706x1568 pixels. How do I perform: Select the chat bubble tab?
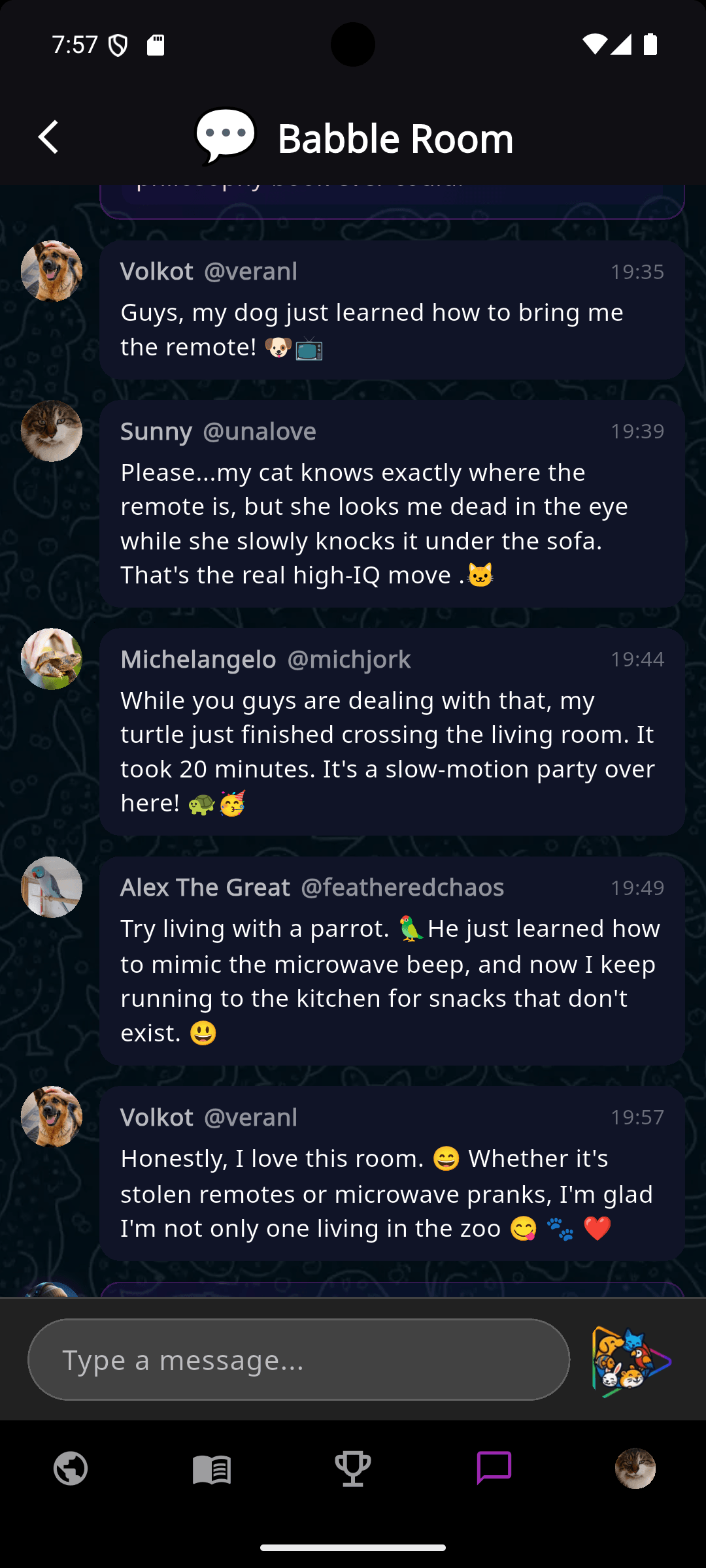tap(494, 1469)
